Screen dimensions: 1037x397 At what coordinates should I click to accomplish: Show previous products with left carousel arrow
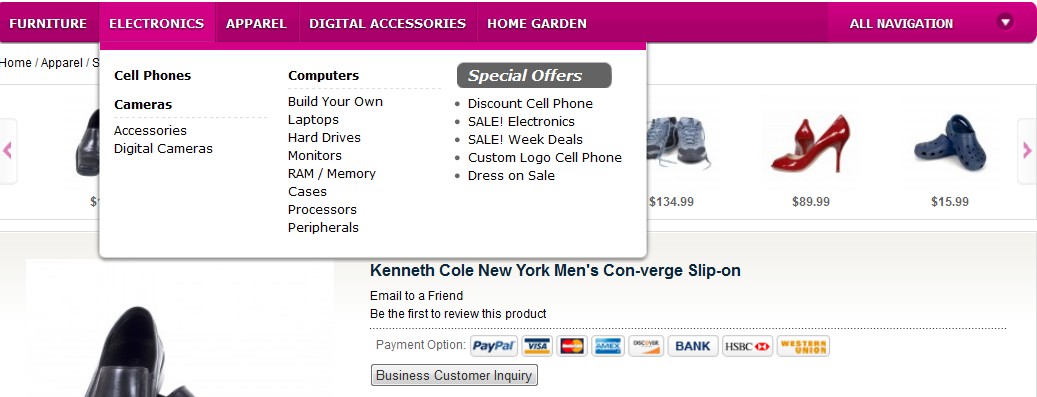coord(7,151)
